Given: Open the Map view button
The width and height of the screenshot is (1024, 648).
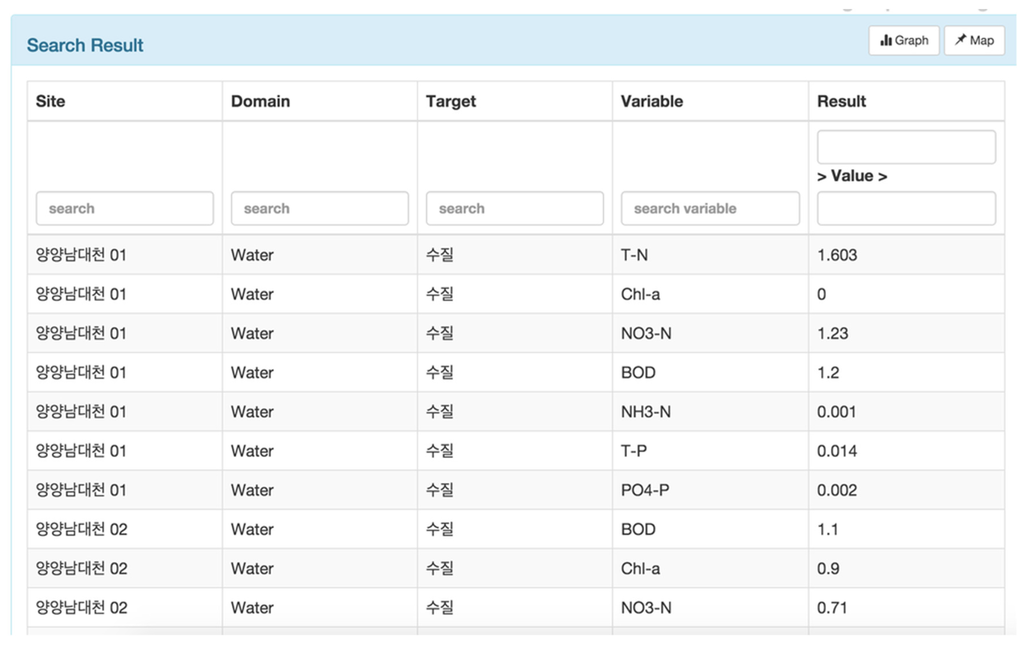Looking at the screenshot, I should coord(974,41).
